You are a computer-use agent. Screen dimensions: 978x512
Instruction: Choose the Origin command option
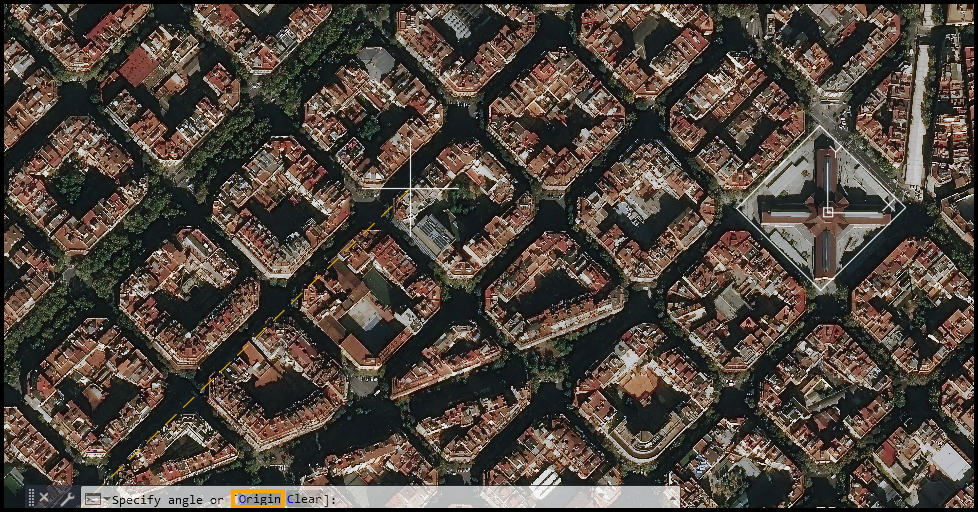[259, 499]
